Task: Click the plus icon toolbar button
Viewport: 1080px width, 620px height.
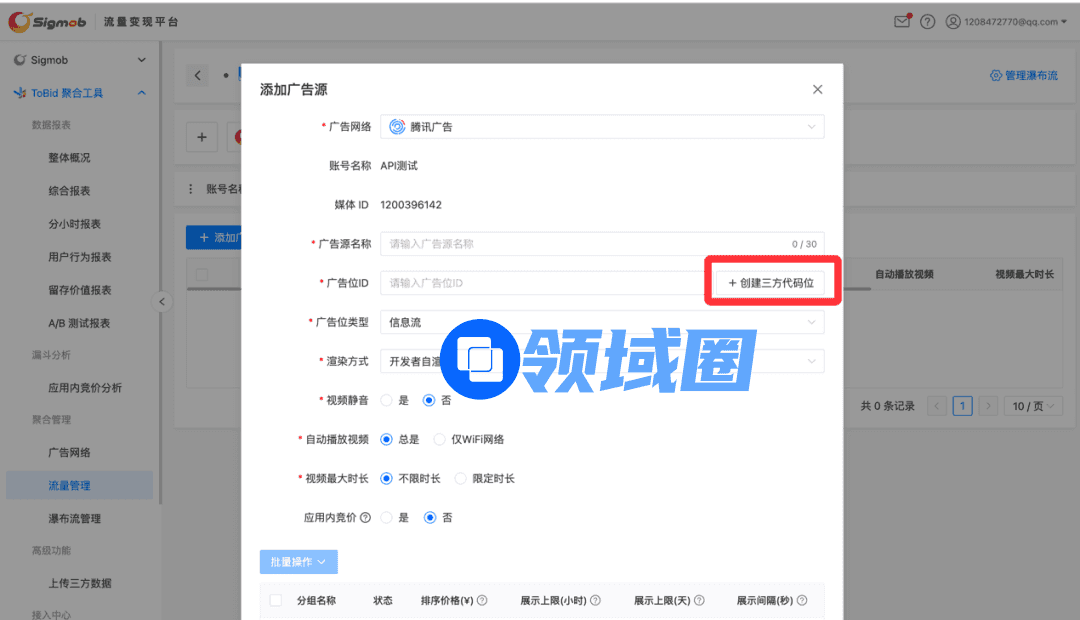Action: point(202,137)
